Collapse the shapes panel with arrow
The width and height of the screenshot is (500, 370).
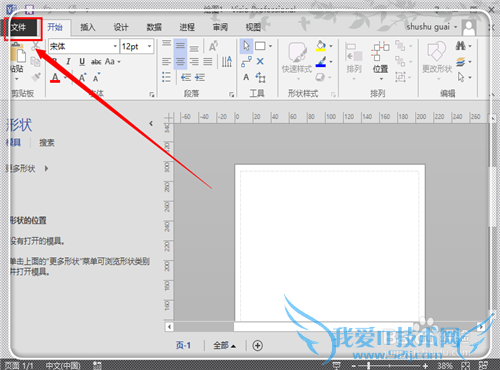point(151,123)
